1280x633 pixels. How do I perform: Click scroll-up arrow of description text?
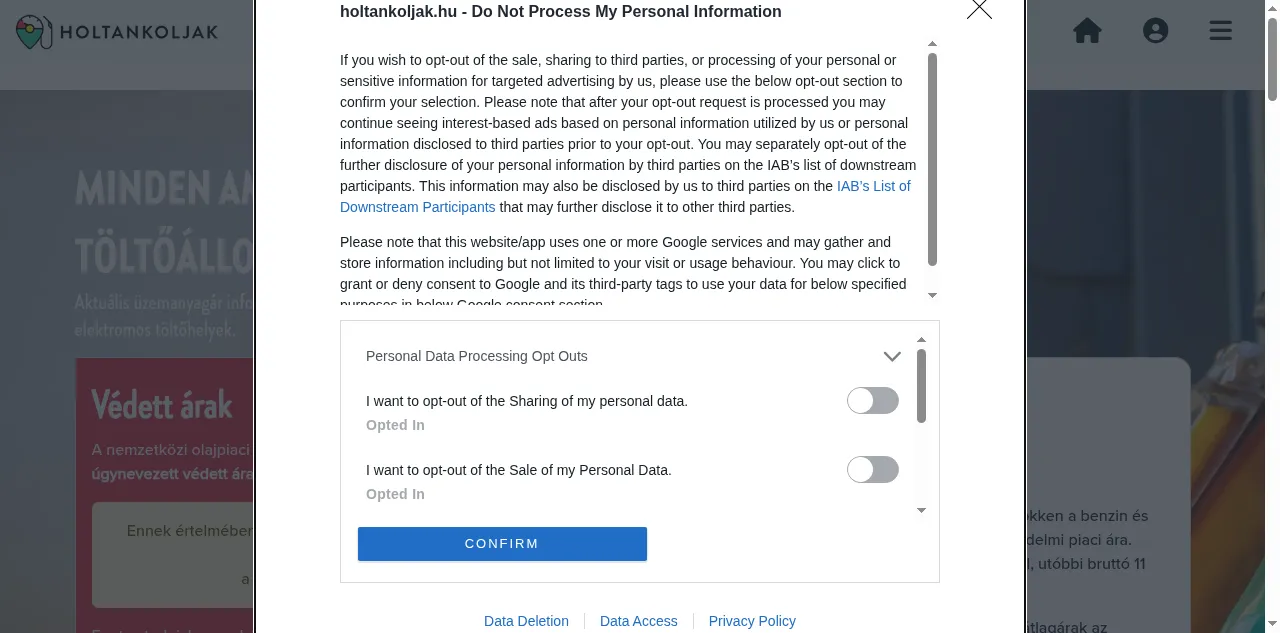[933, 44]
